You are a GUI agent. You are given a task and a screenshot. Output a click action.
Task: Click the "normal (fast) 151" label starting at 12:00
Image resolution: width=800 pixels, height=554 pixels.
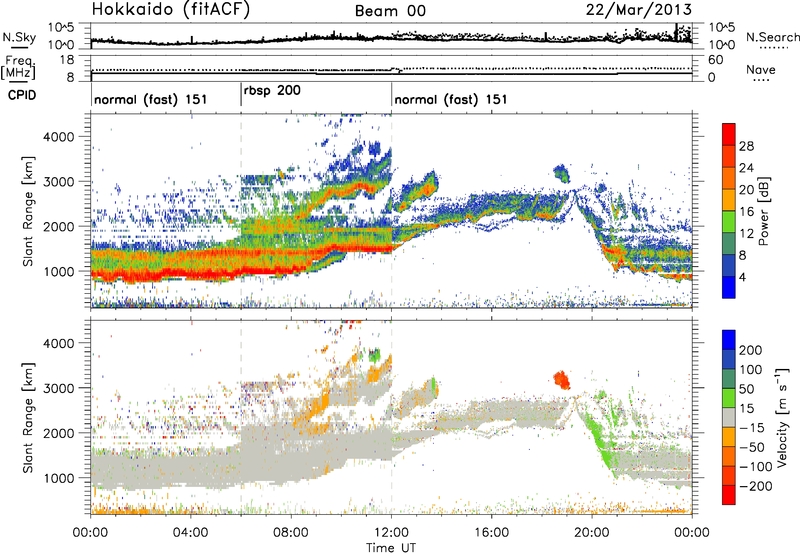(x=451, y=99)
